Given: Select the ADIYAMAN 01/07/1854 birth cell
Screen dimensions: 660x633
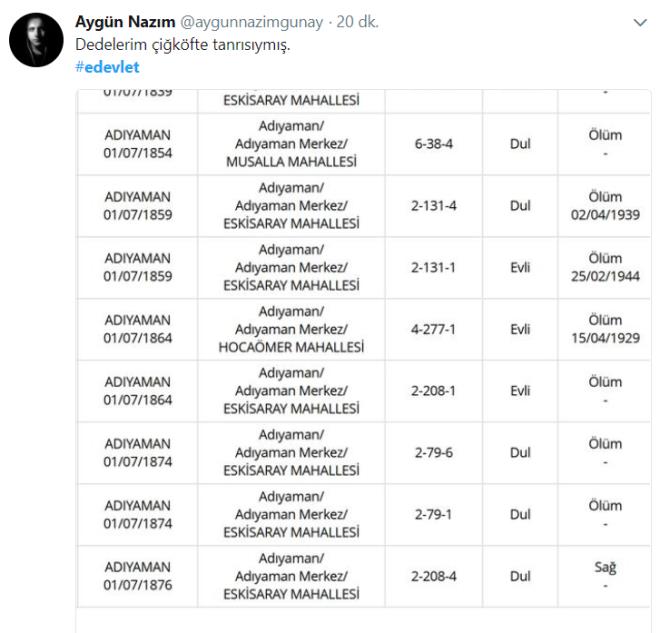Looking at the screenshot, I should click(138, 144).
